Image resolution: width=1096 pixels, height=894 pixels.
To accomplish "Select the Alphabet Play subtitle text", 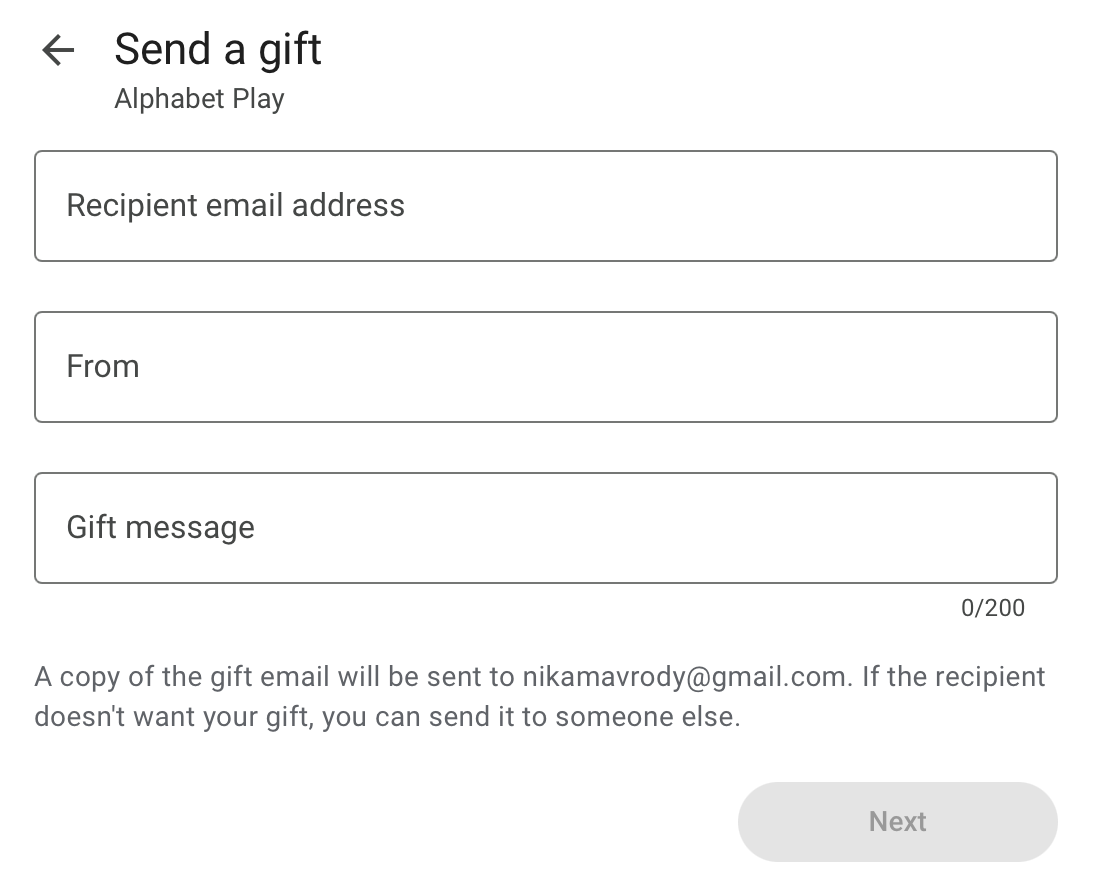I will 199,98.
